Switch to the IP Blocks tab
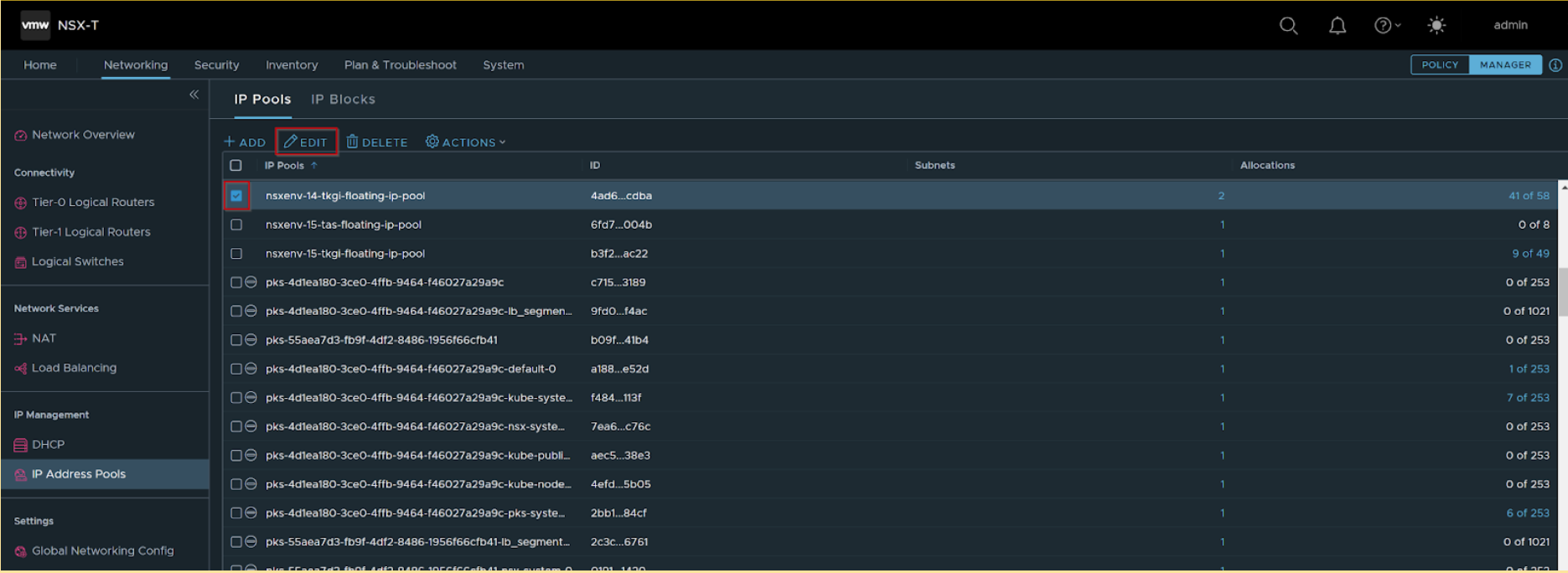This screenshot has height=573, width=1568. (344, 100)
